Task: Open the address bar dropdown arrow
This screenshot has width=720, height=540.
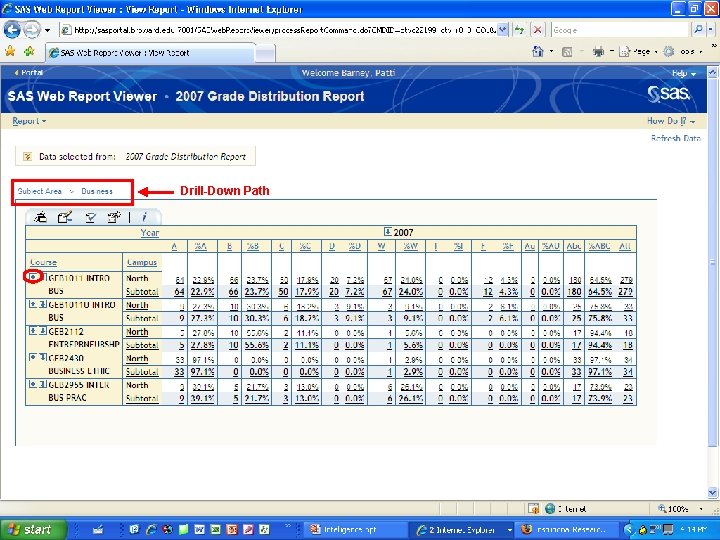Action: coord(503,30)
